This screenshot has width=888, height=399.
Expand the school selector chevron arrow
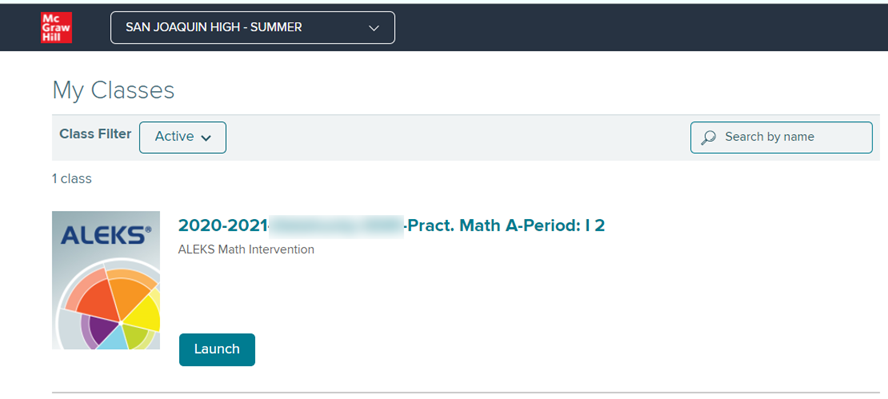coord(374,28)
